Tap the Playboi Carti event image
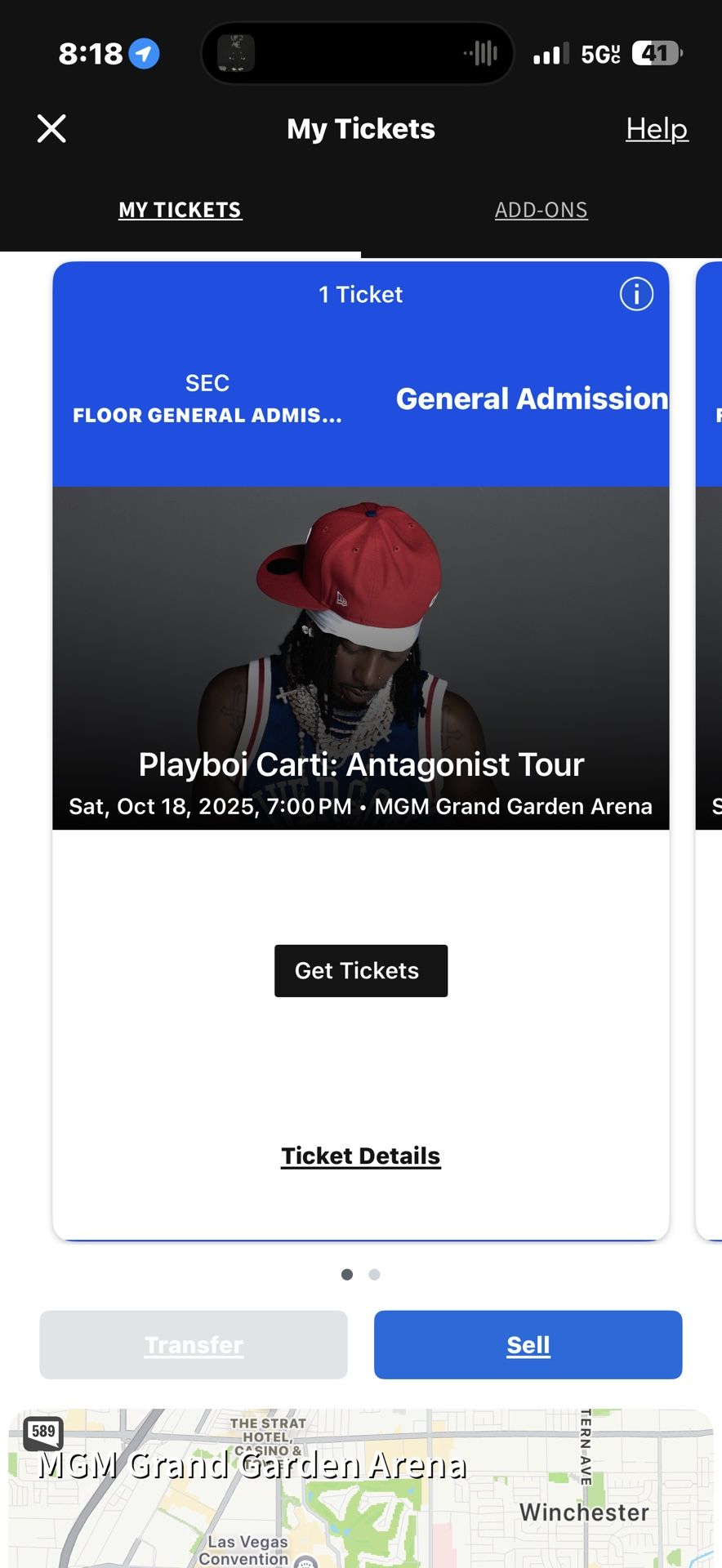Image resolution: width=722 pixels, height=1568 pixels. pos(361,658)
